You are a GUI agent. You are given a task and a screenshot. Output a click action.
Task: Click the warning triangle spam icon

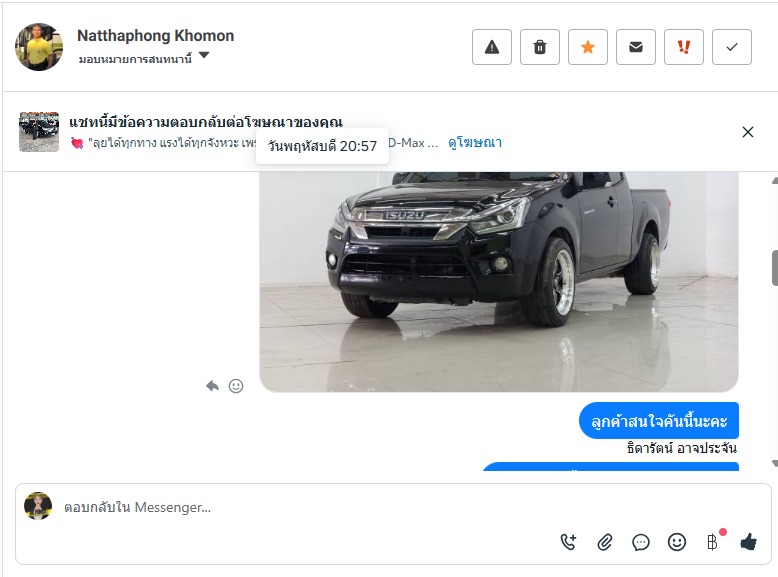click(492, 47)
